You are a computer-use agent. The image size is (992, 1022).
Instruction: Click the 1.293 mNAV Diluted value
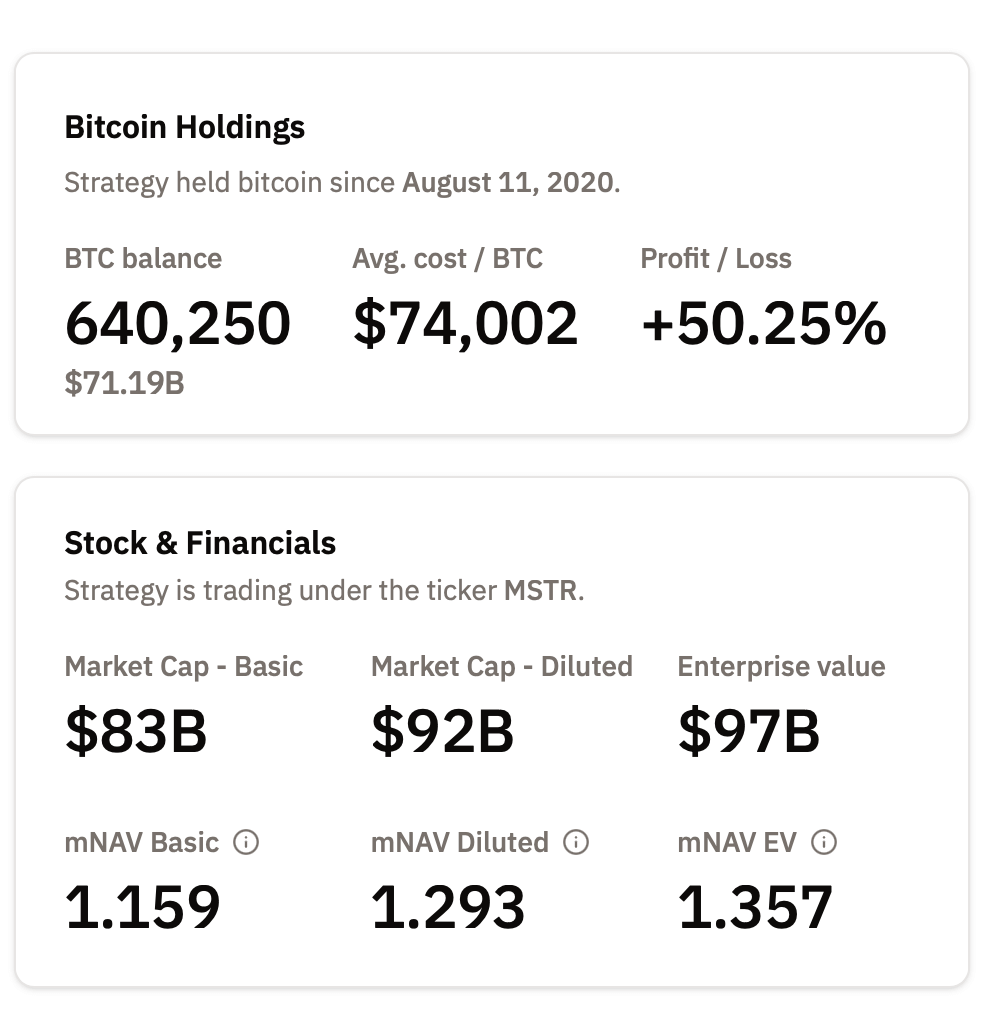(x=448, y=906)
